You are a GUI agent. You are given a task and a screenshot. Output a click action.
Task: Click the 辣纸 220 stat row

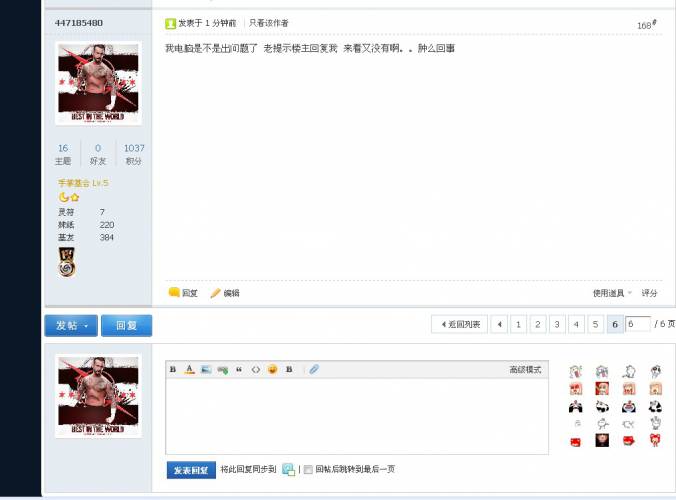(x=86, y=225)
